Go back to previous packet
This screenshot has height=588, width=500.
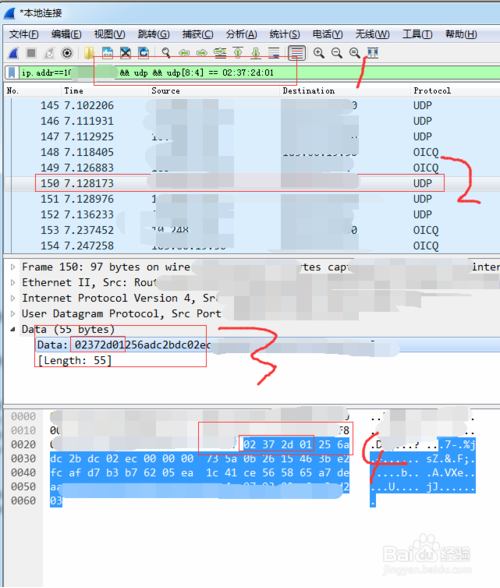184,53
